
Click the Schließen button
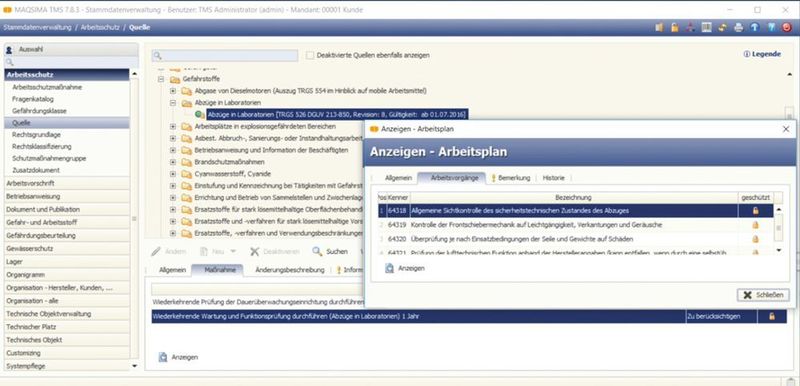click(x=763, y=295)
